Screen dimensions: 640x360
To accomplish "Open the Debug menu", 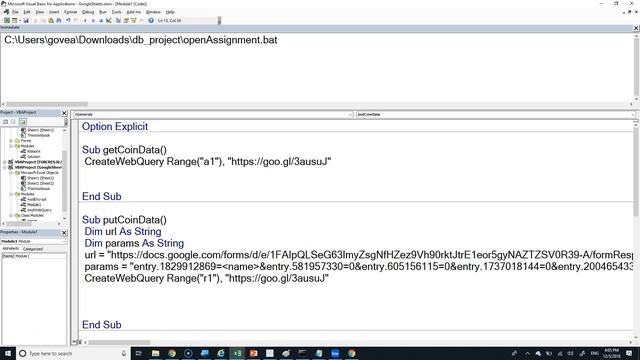I will 88,12.
